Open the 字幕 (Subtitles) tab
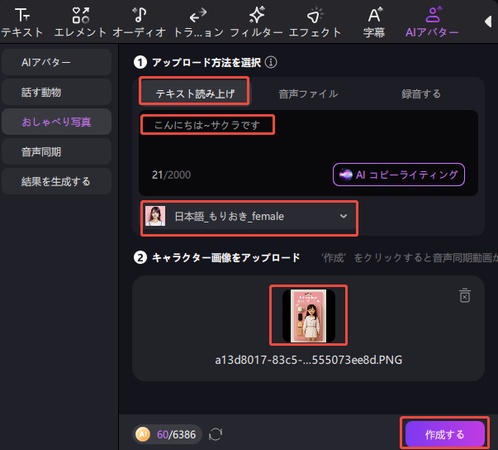Screen dimensions: 498x450 coord(374,23)
